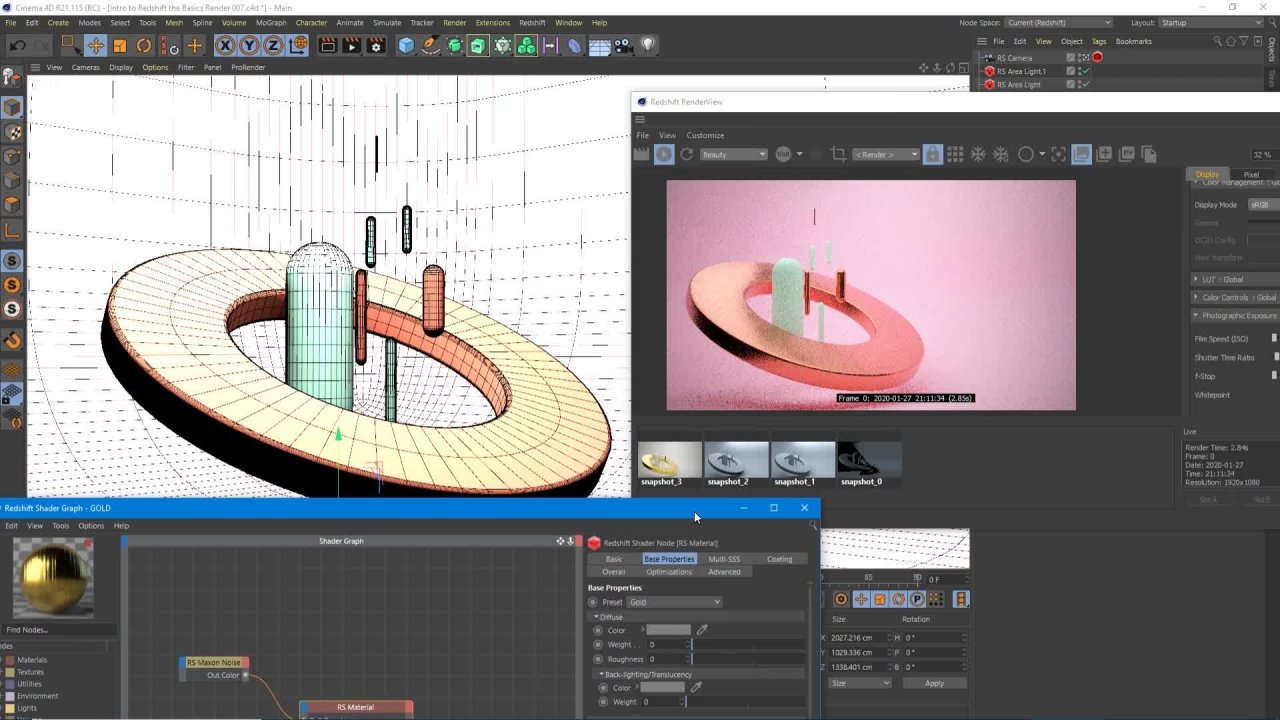1280x720 pixels.
Task: Switch to the Coating tab
Action: (x=779, y=559)
